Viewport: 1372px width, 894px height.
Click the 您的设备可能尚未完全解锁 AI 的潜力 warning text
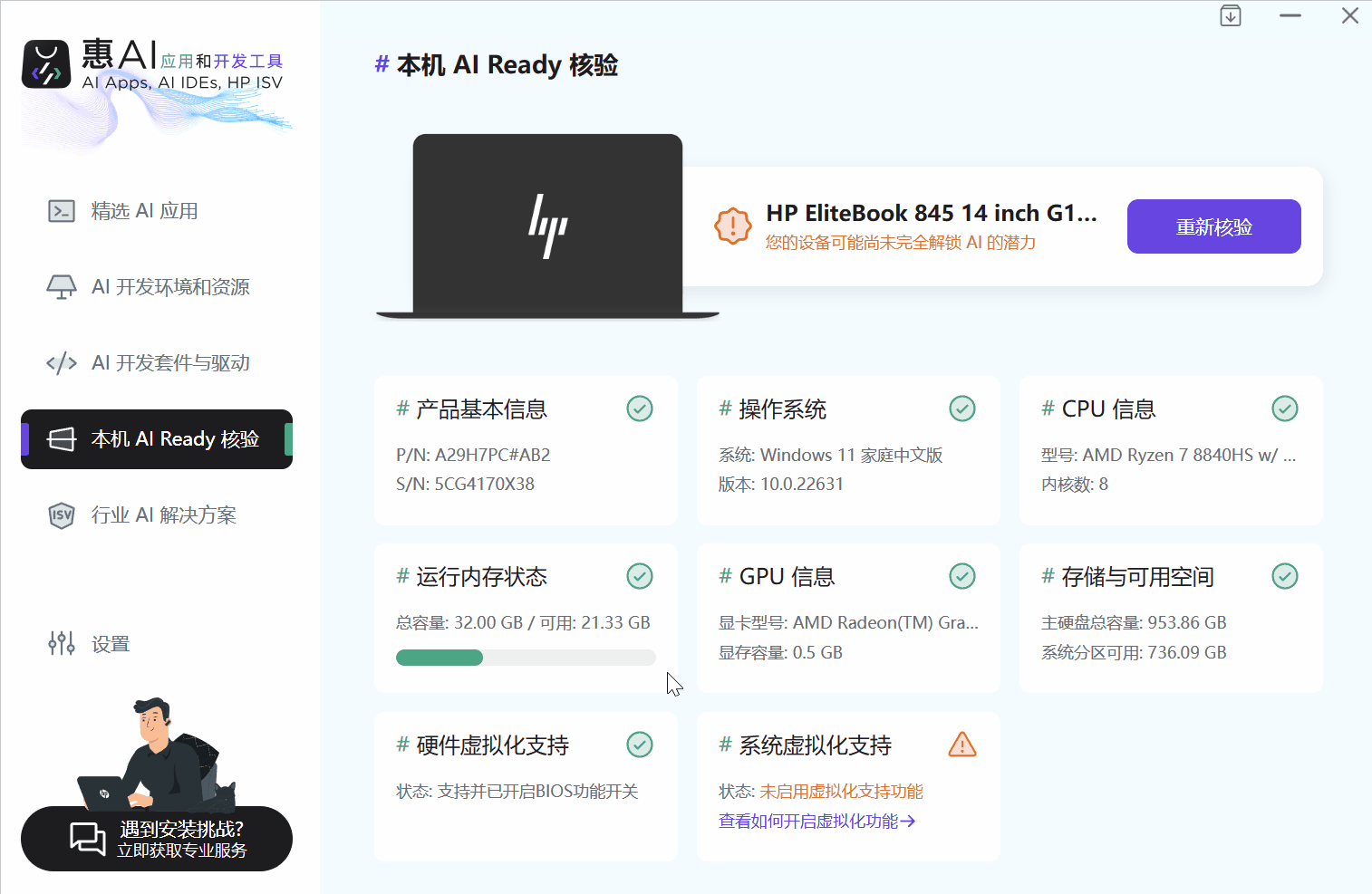[x=901, y=243]
